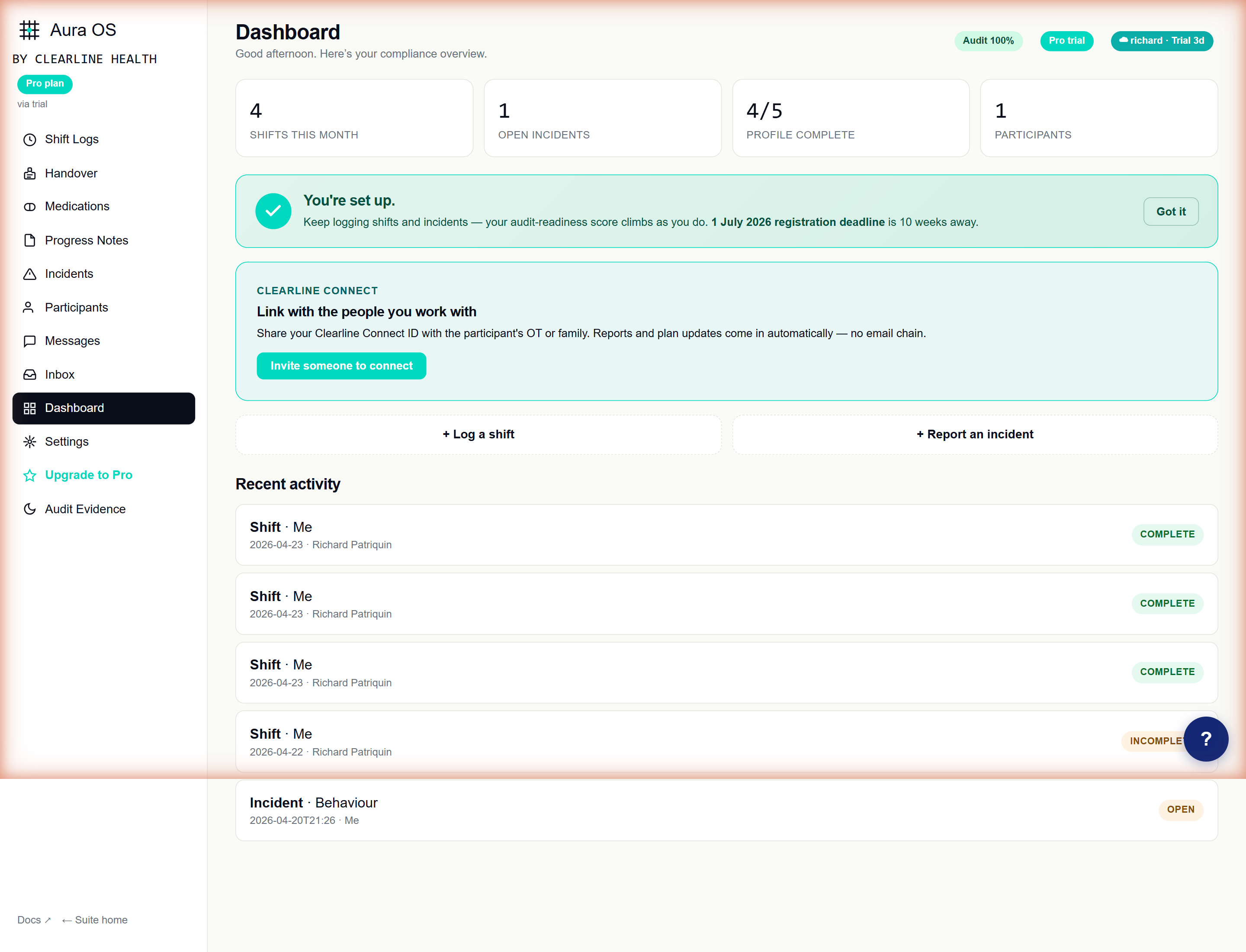Click the Progress Notes document icon
1246x952 pixels.
coord(29,240)
